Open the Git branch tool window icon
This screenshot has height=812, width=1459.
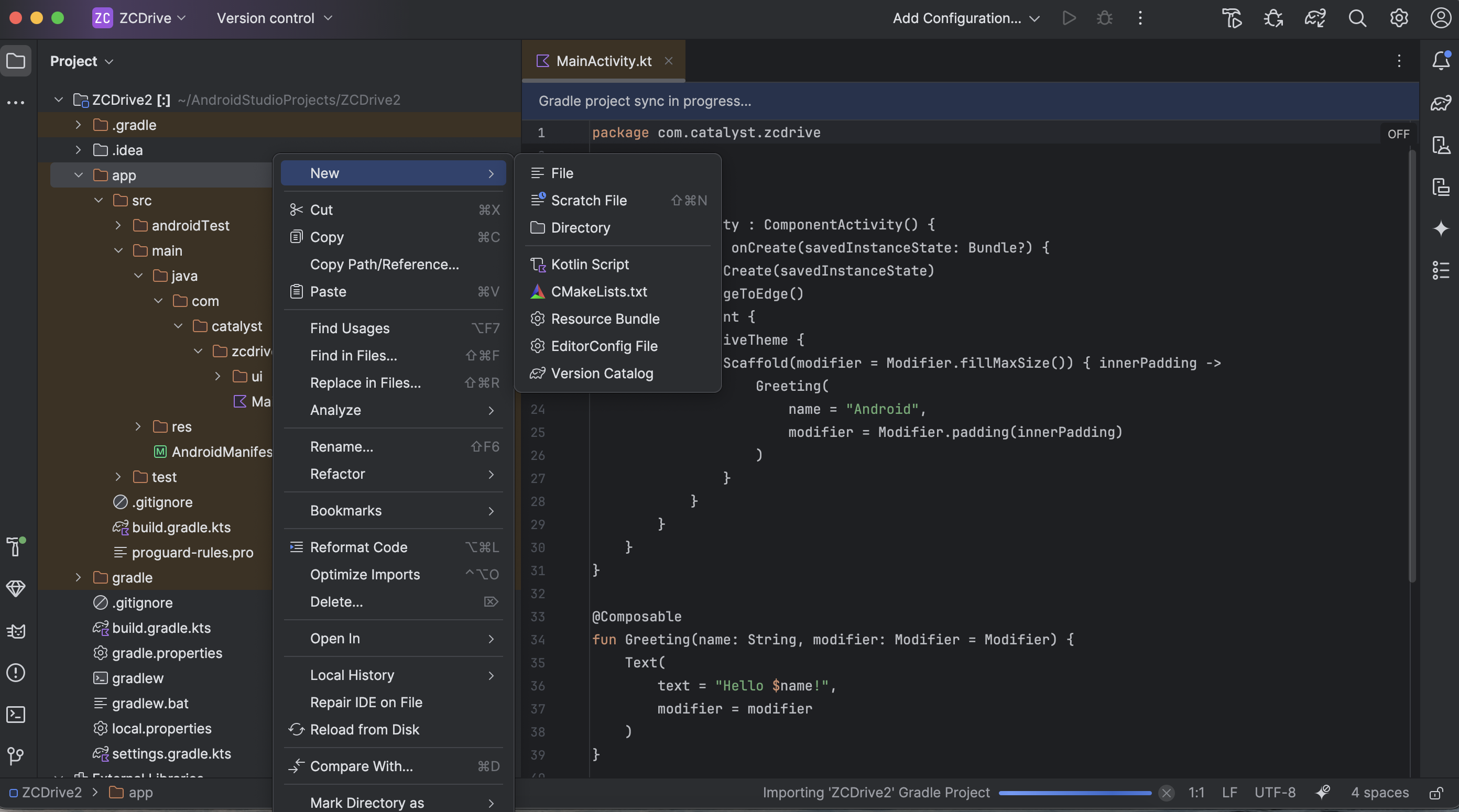click(x=16, y=756)
